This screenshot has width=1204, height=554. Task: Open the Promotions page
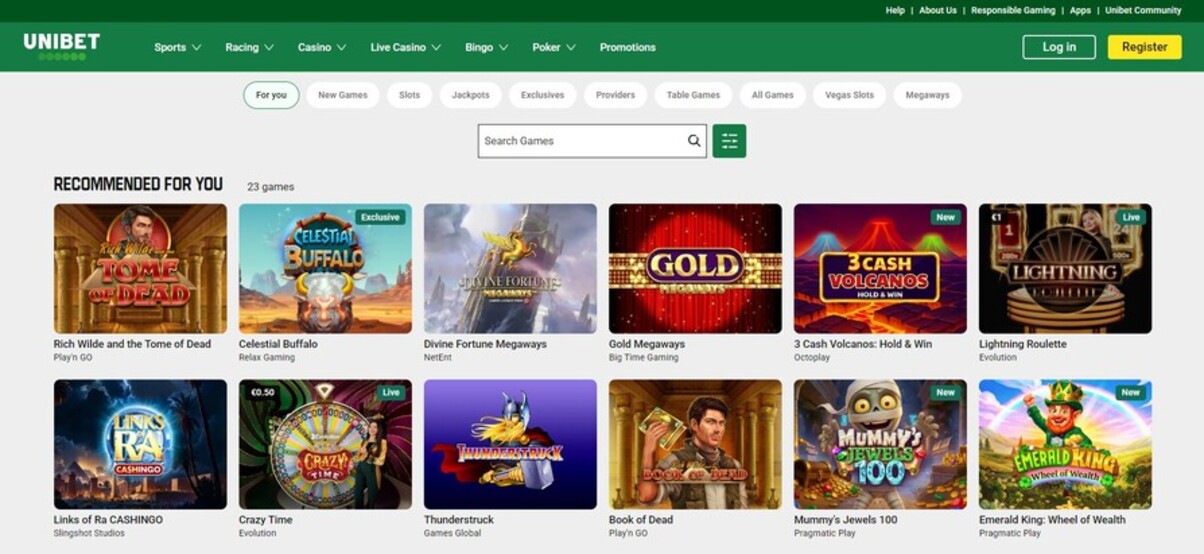coord(627,47)
